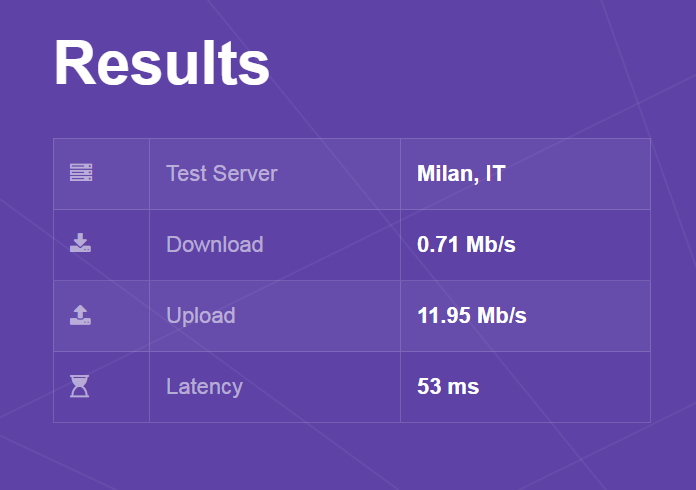
Task: Click the Download arrow tray icon
Action: click(x=81, y=243)
